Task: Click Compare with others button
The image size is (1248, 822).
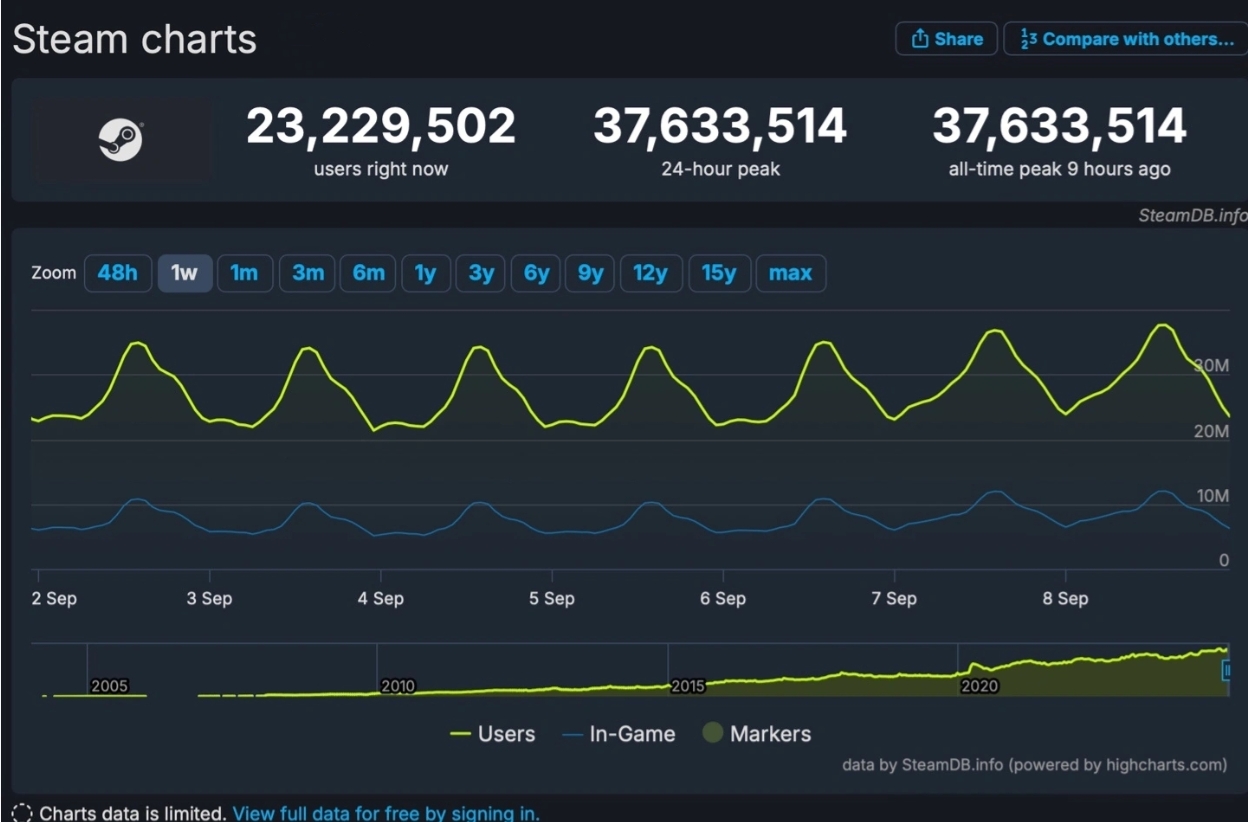Action: click(x=1126, y=39)
